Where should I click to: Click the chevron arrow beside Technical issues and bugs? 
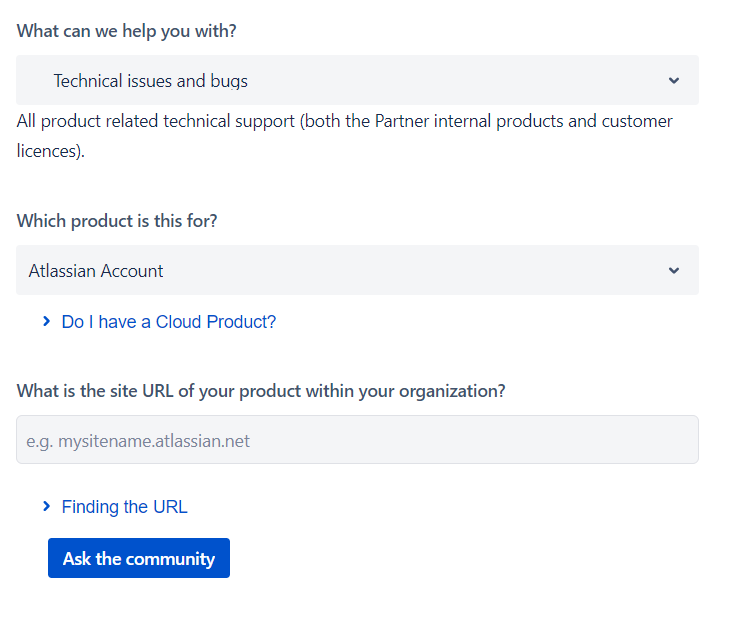click(x=674, y=80)
